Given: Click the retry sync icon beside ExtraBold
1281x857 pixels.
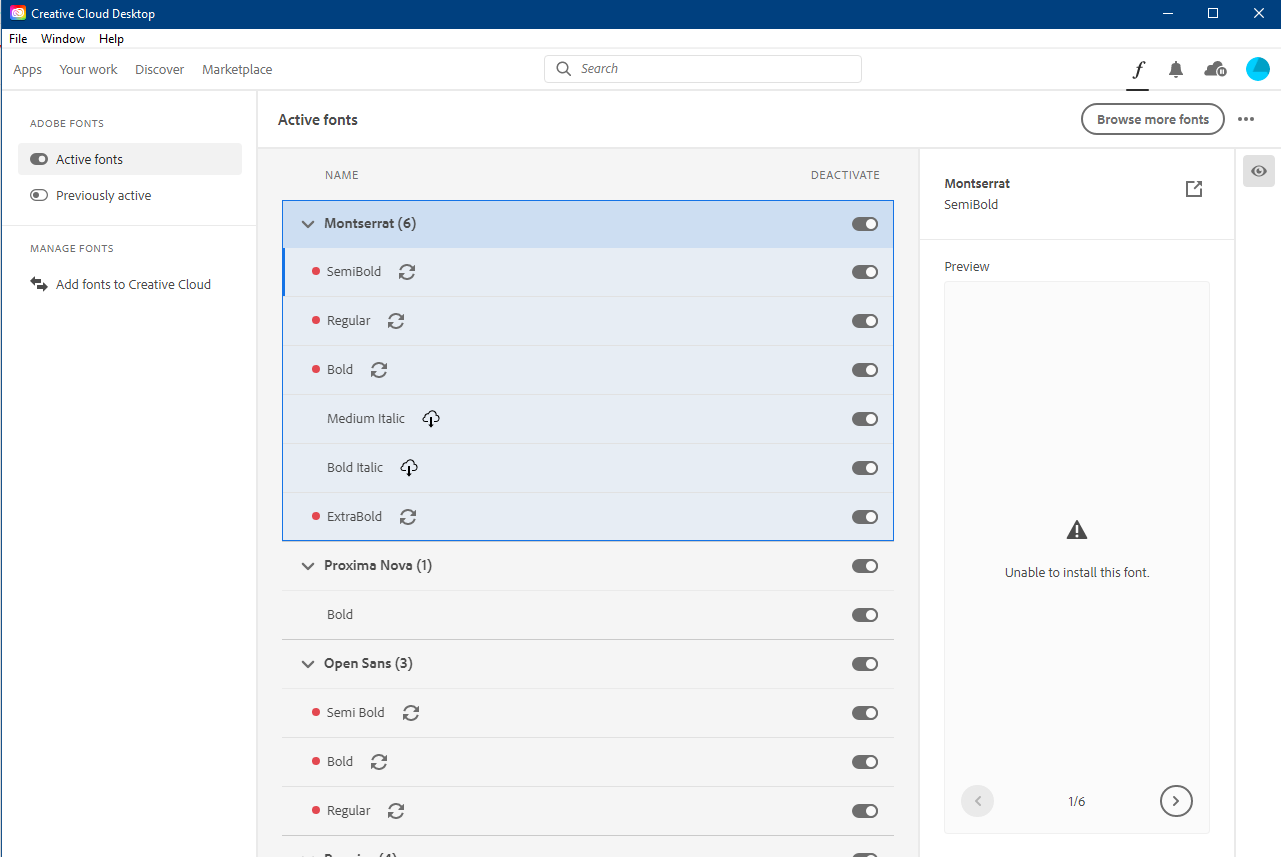Looking at the screenshot, I should [407, 517].
